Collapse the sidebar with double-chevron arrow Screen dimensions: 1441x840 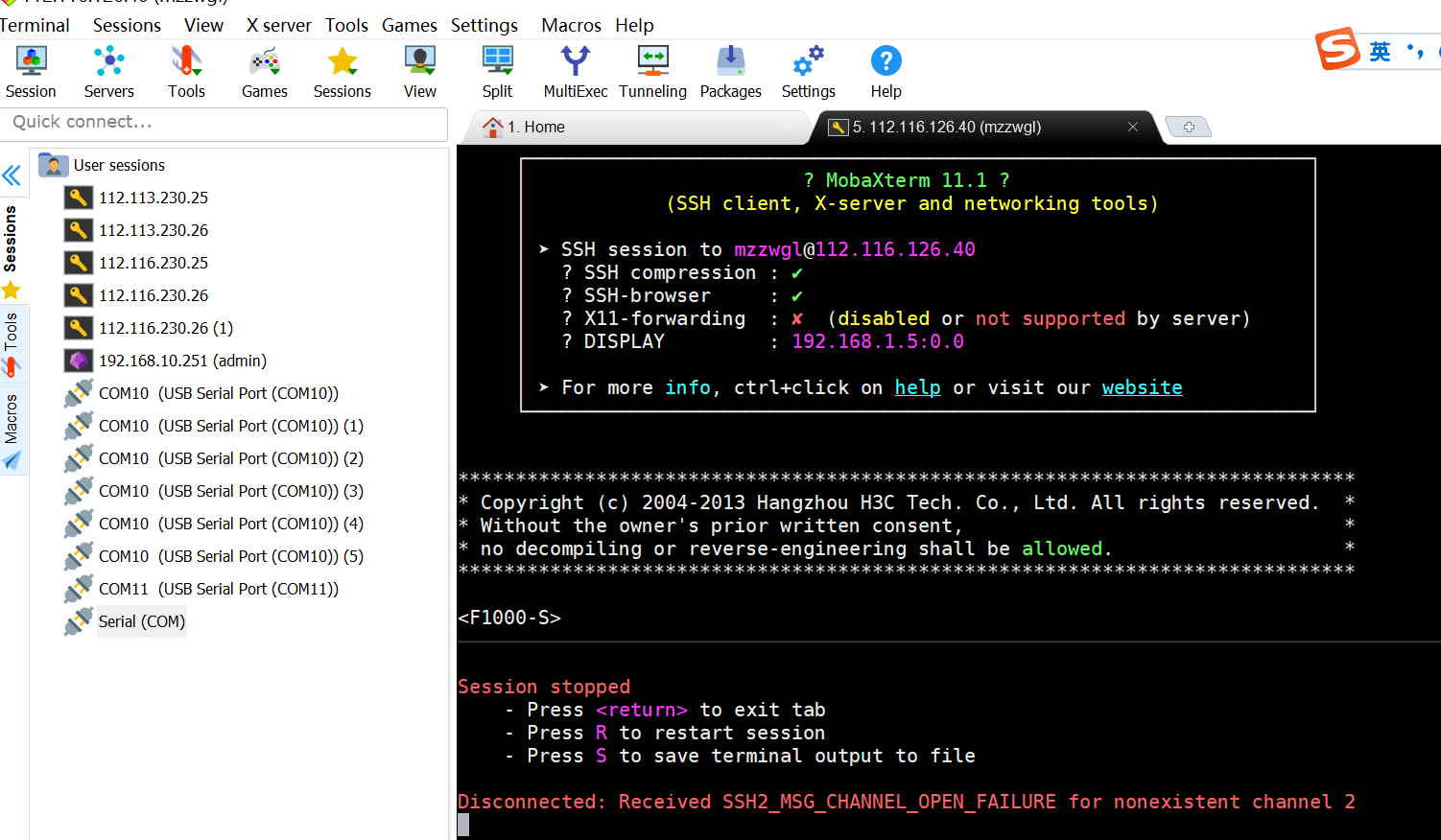(x=12, y=175)
